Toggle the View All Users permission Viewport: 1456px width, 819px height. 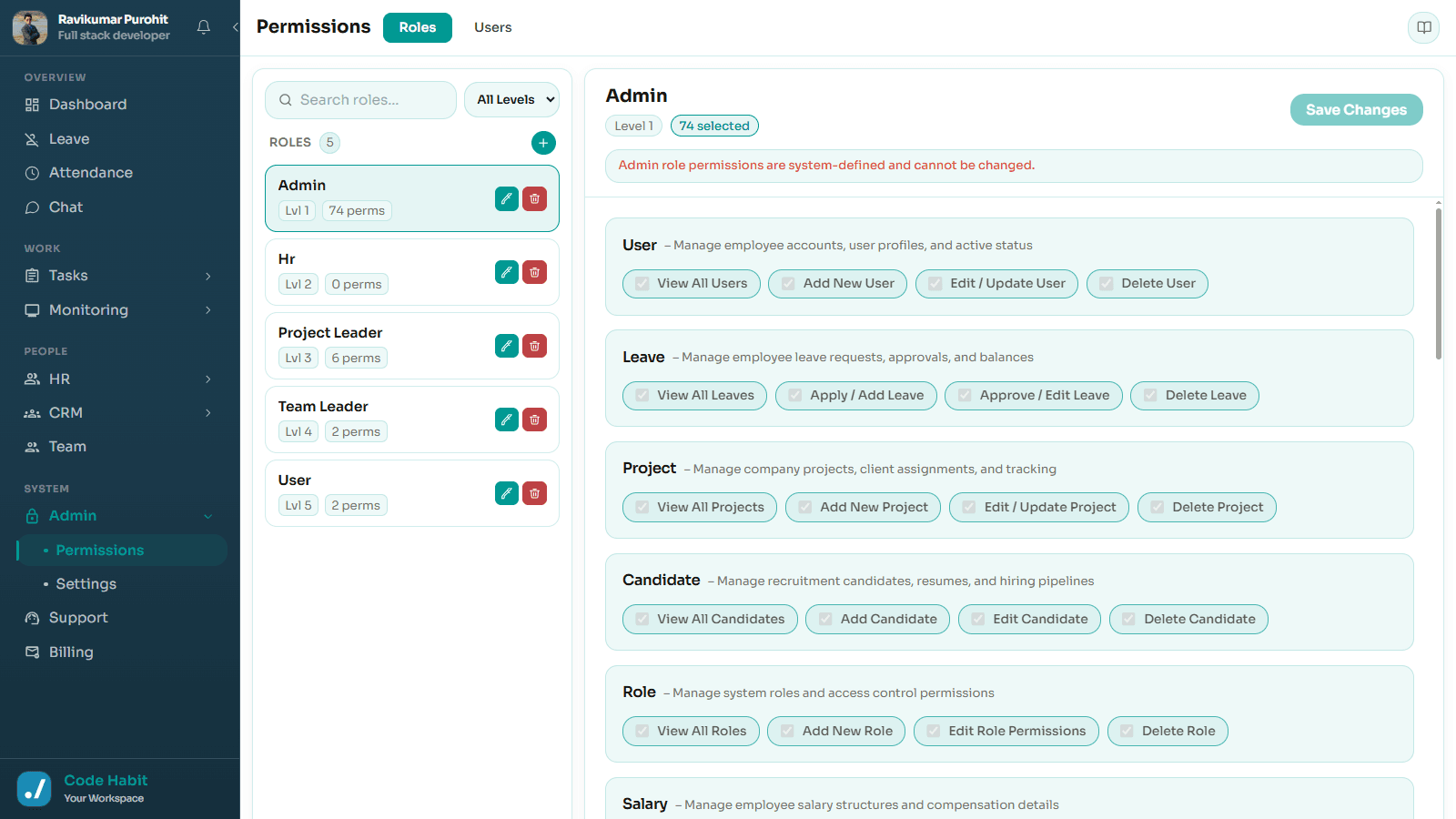[x=692, y=284]
